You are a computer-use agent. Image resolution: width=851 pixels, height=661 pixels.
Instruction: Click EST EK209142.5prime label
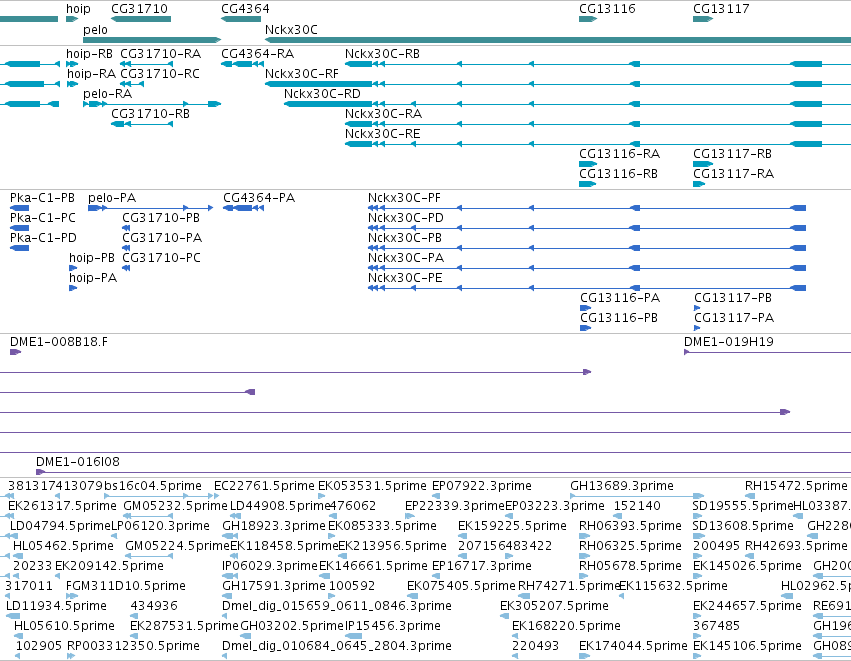click(x=109, y=567)
